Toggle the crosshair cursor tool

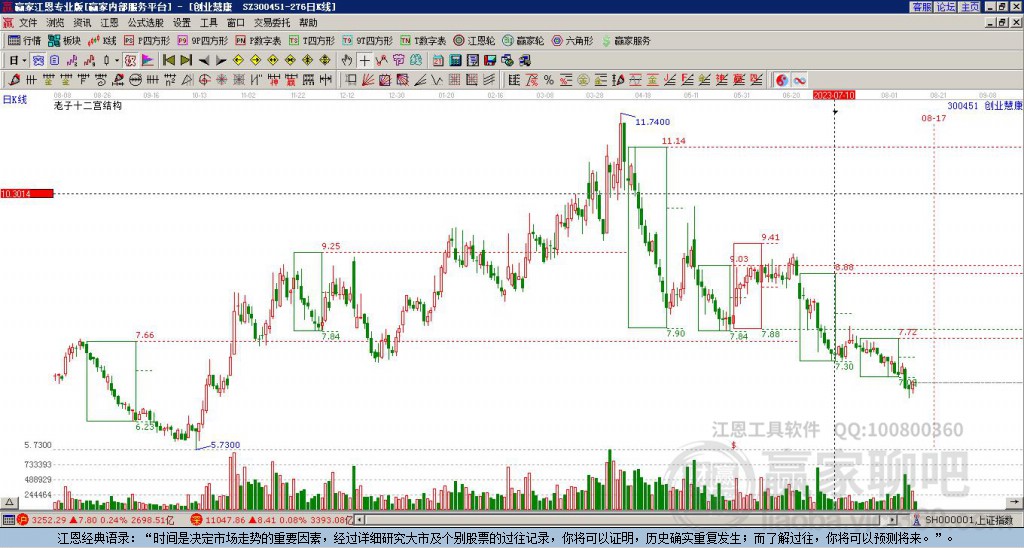(x=364, y=61)
